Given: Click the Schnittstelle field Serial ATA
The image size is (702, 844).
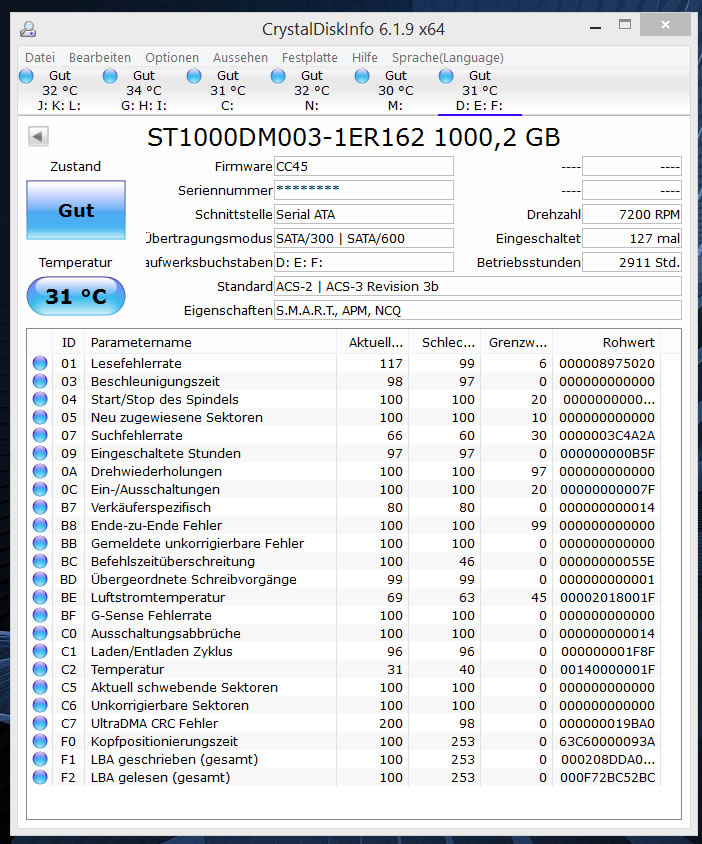Looking at the screenshot, I should pyautogui.click(x=364, y=214).
